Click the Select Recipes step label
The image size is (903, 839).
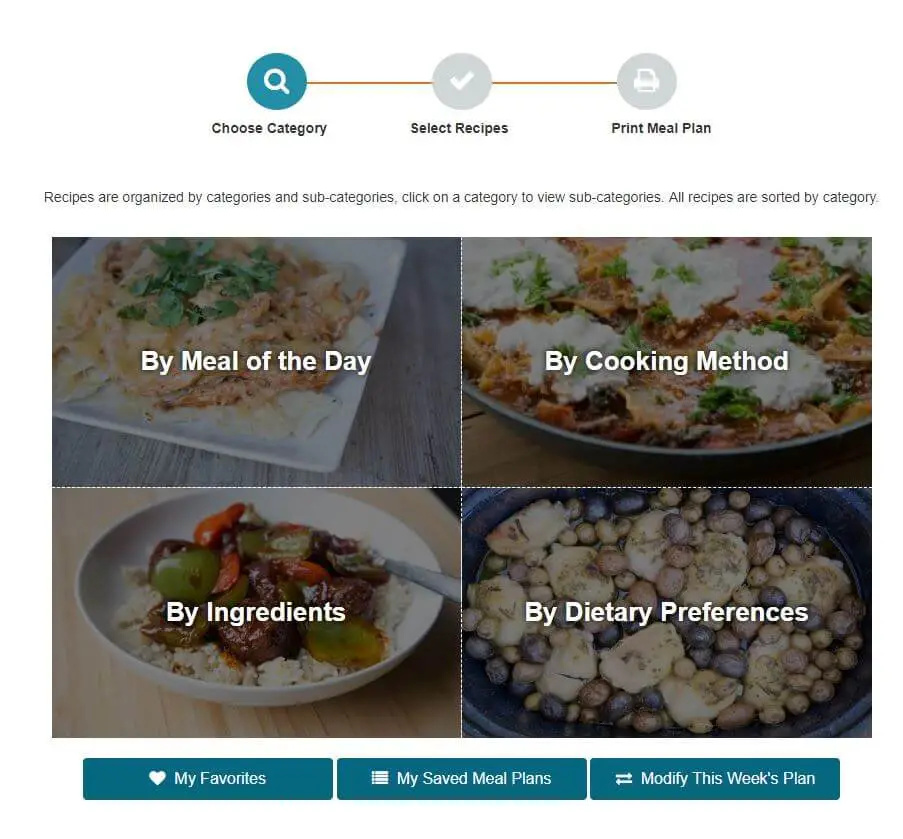(459, 128)
